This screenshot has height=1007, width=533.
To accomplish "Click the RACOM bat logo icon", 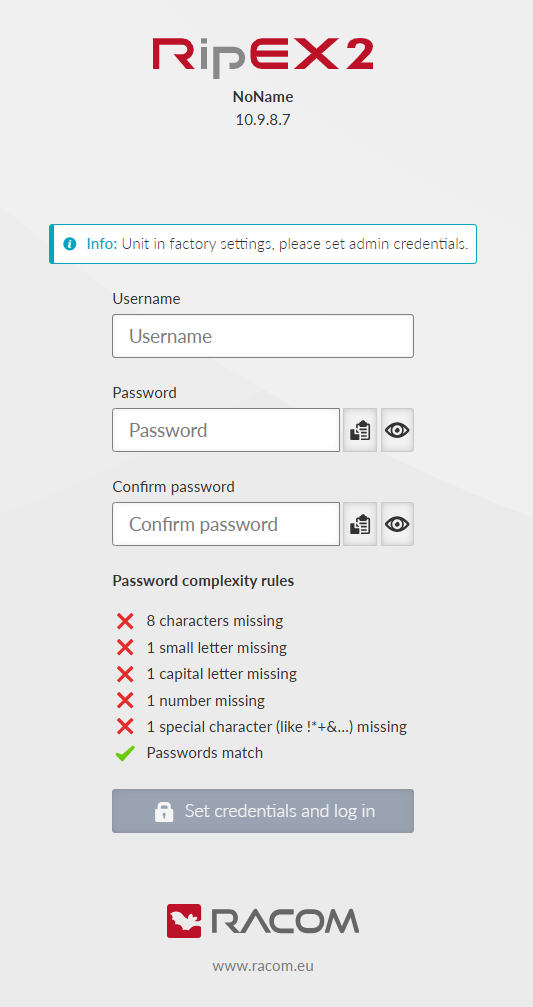I will [184, 921].
